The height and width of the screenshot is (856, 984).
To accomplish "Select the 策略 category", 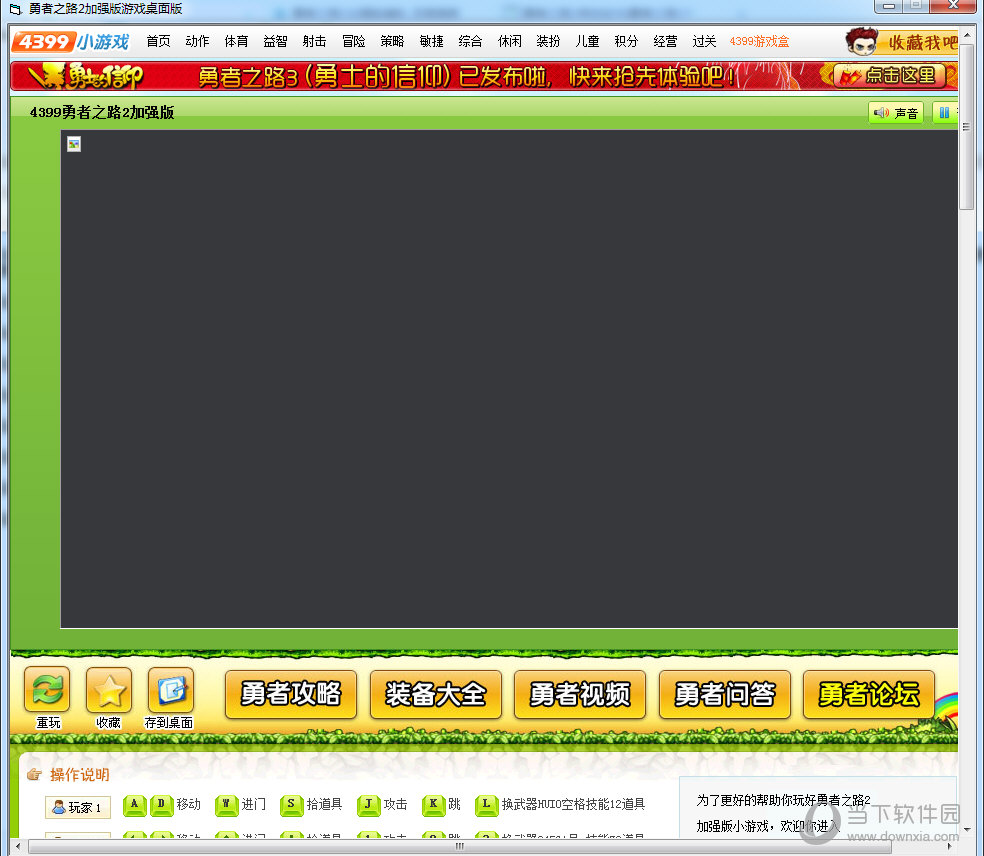I will (392, 41).
